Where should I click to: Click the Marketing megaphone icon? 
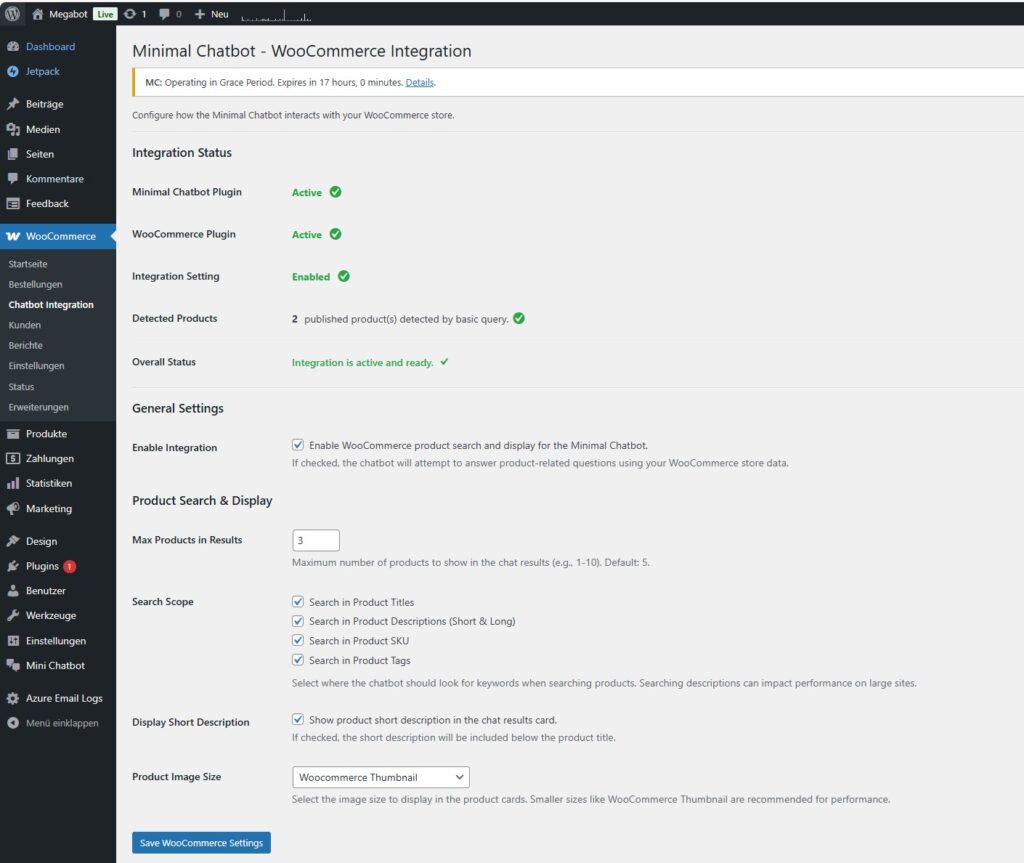click(x=13, y=508)
